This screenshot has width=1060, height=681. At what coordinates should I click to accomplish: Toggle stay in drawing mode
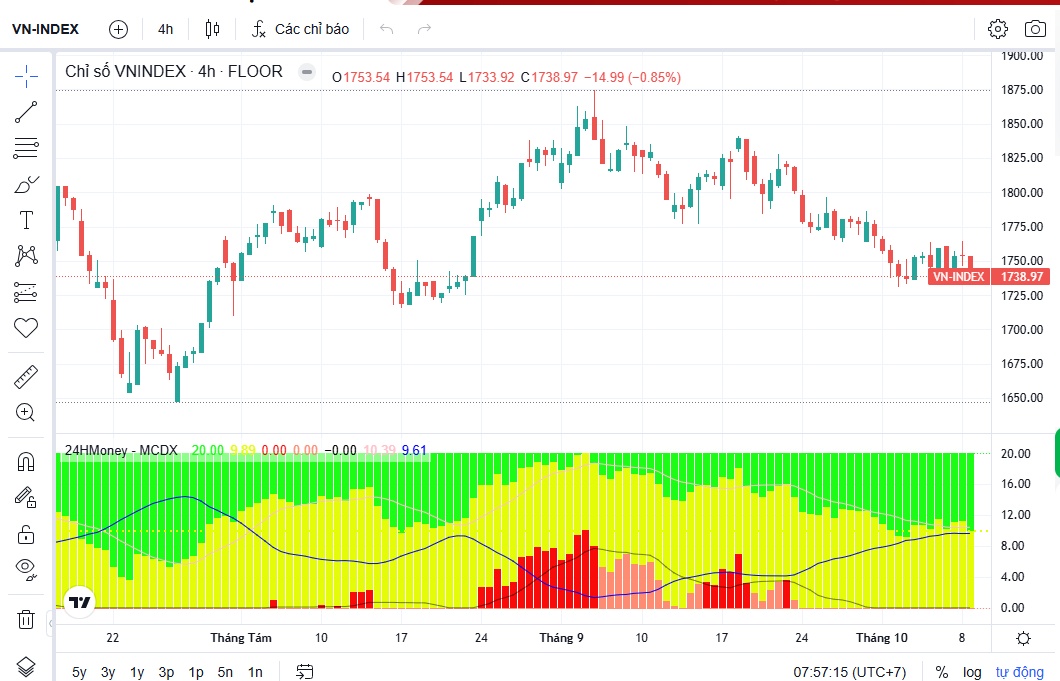coord(26,498)
